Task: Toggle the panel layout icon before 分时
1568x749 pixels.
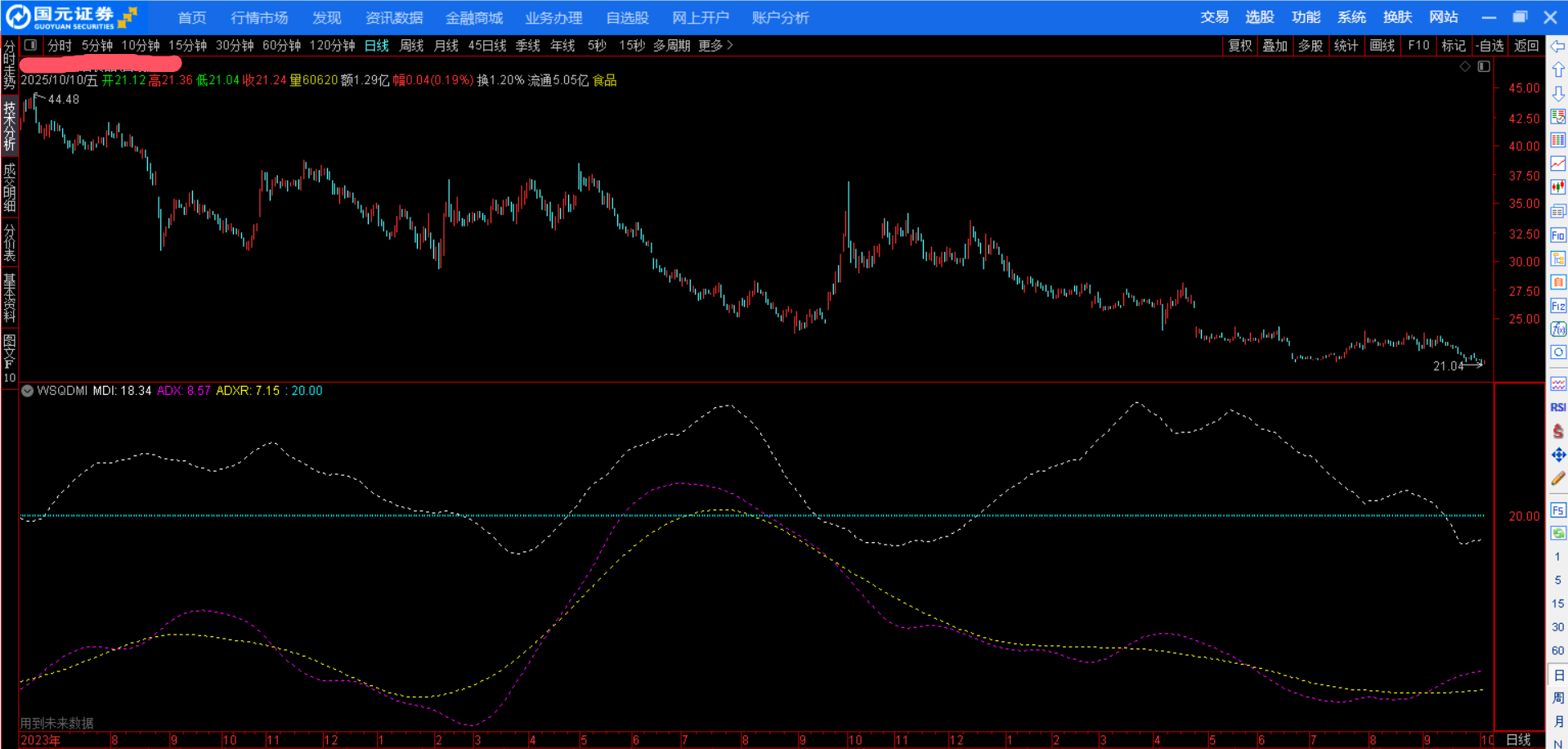Action: 30,46
